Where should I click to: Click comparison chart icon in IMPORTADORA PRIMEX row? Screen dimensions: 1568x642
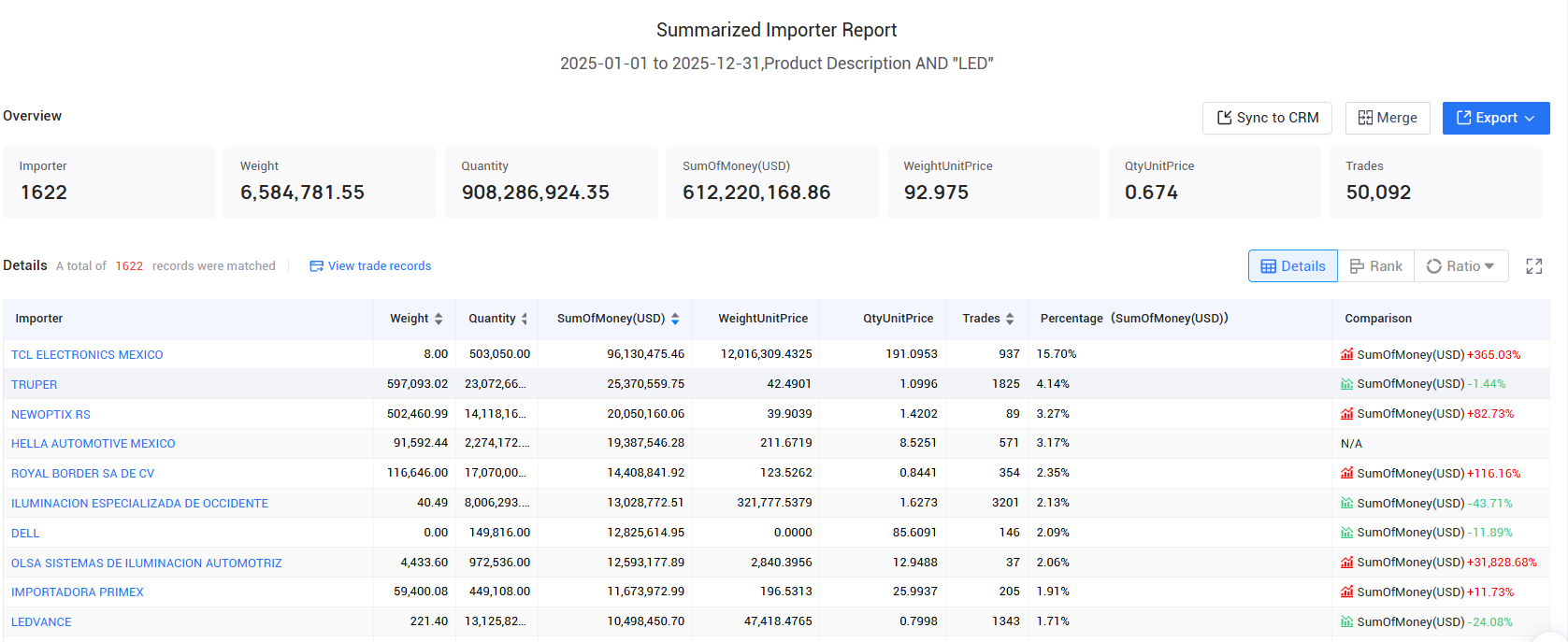pos(1346,592)
